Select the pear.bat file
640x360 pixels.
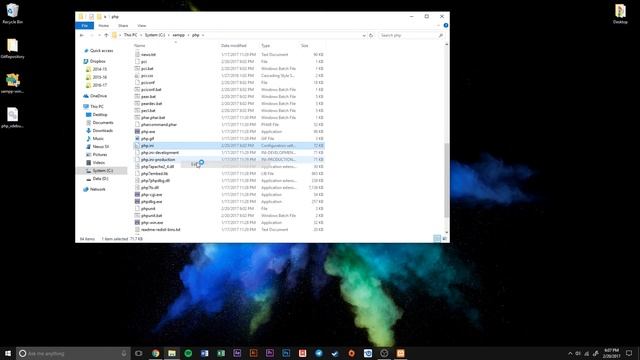click(229, 96)
